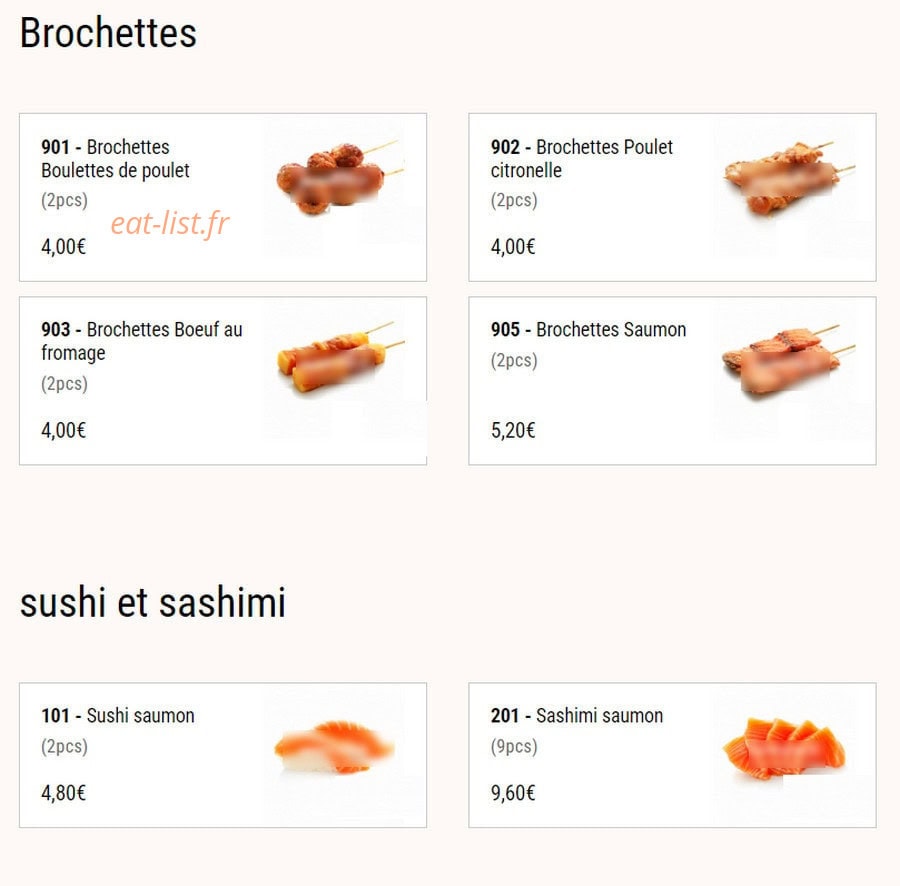Click the salmon sushi nigiri photo

[334, 747]
